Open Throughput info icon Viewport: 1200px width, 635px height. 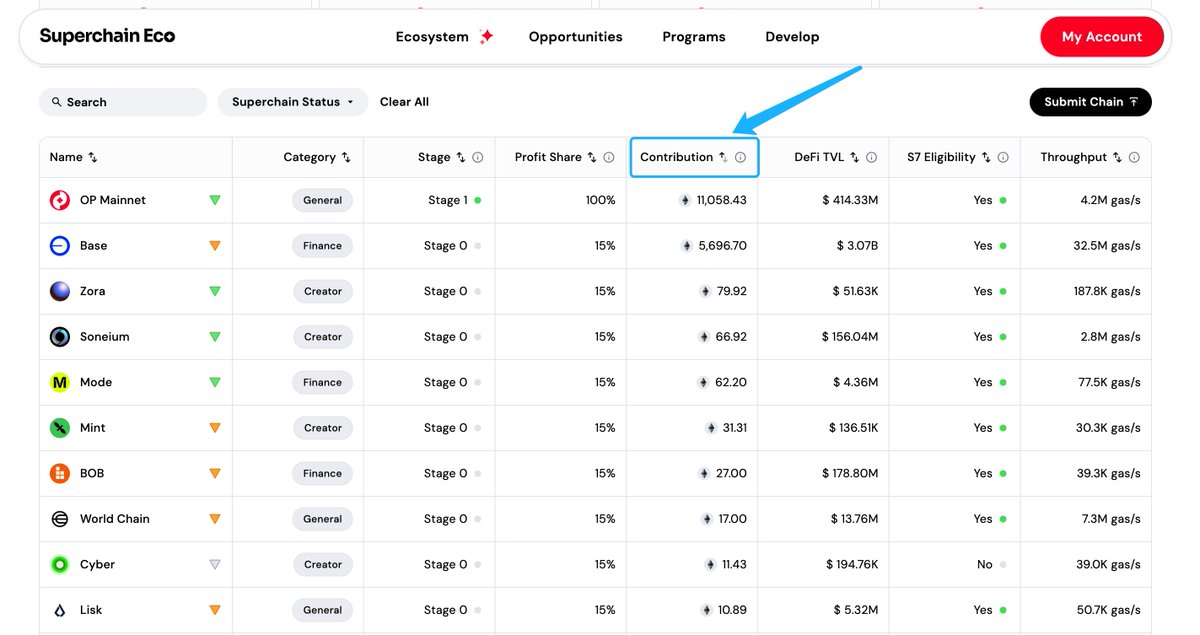1134,157
